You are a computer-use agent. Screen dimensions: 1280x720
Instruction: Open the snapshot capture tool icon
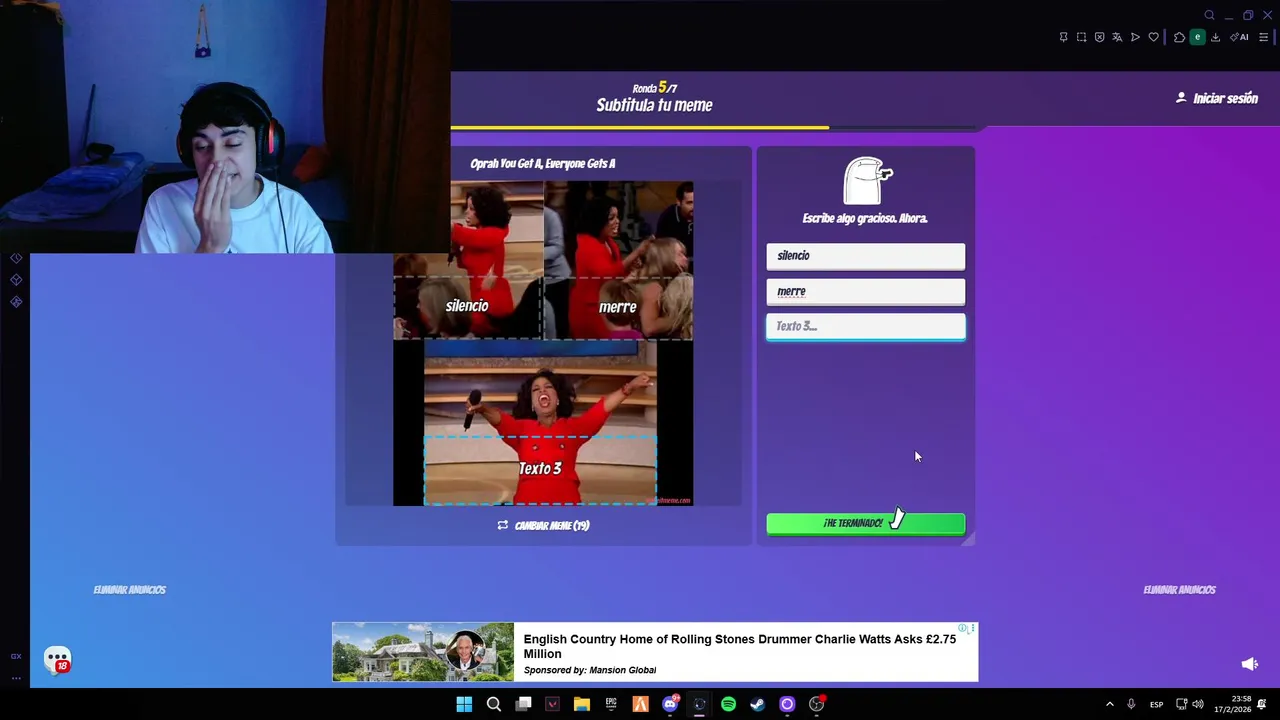coord(1081,37)
